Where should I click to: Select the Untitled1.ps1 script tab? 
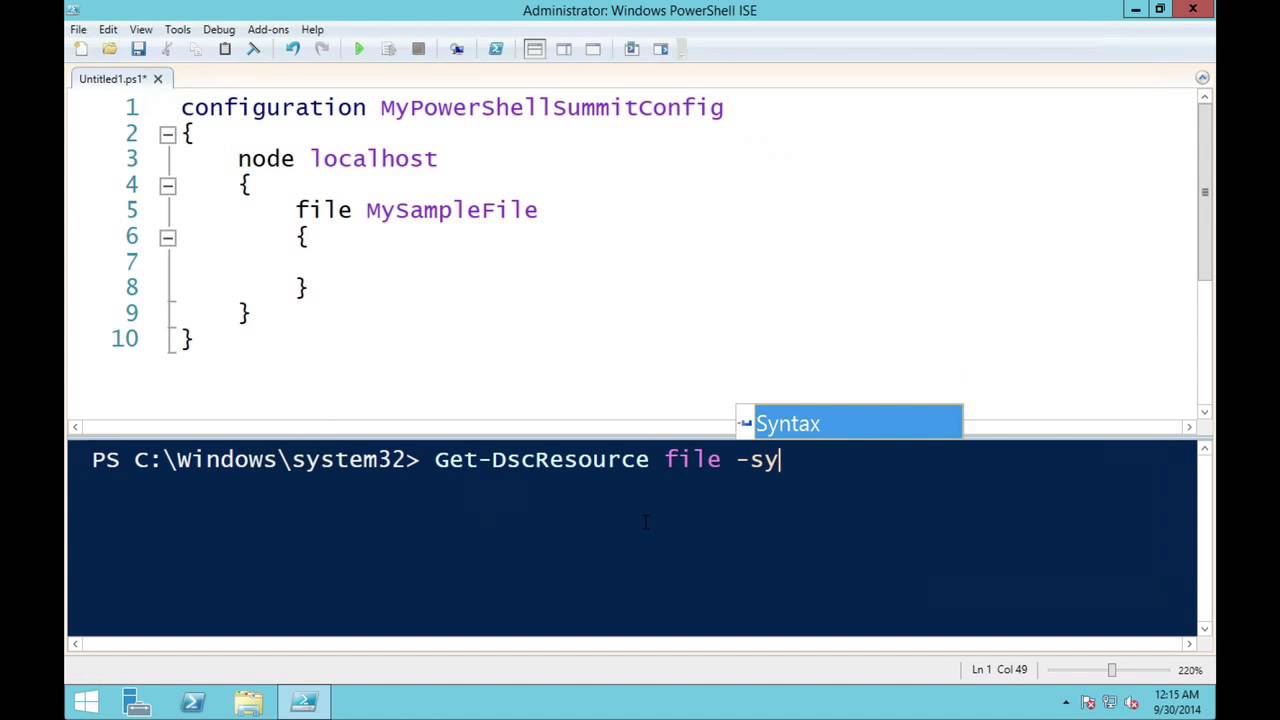point(113,79)
